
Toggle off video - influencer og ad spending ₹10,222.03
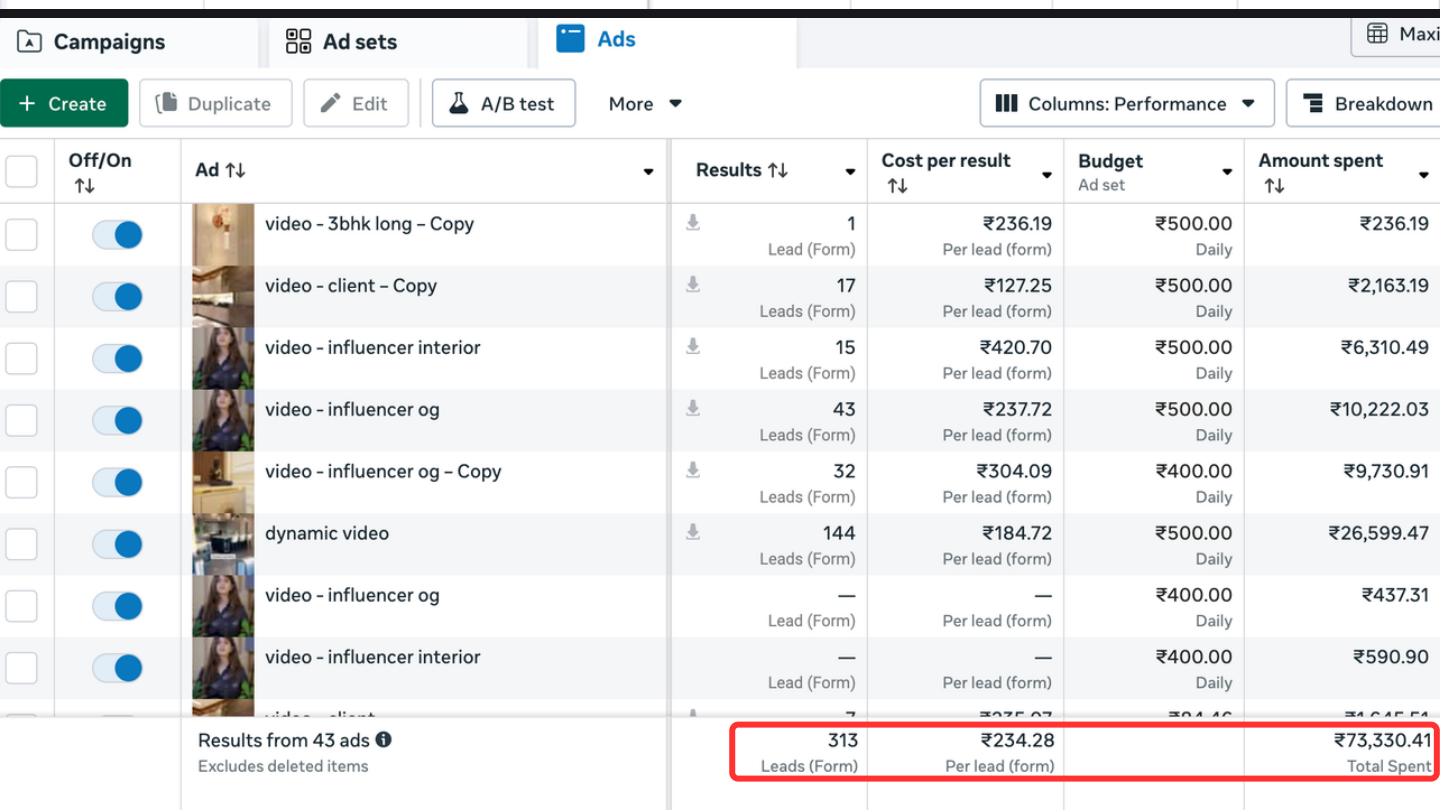point(117,421)
